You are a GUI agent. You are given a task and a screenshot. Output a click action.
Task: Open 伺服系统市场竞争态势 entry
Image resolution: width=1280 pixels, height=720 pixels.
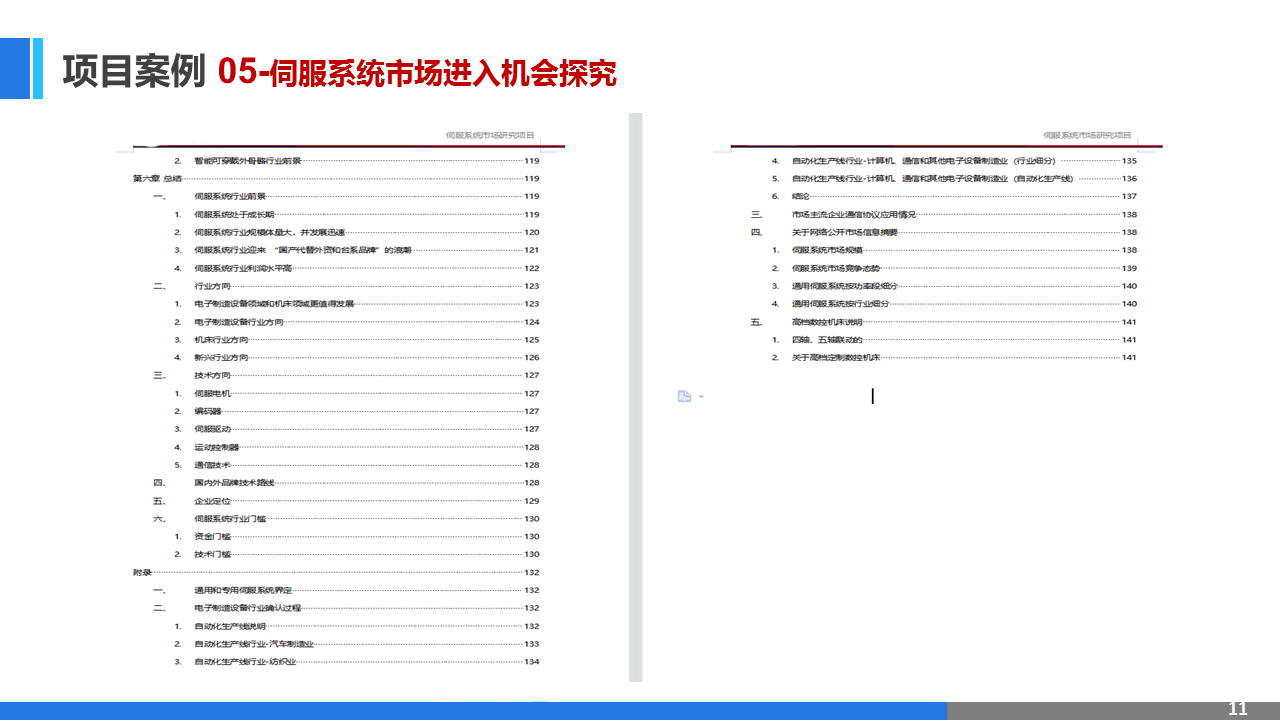tap(836, 268)
